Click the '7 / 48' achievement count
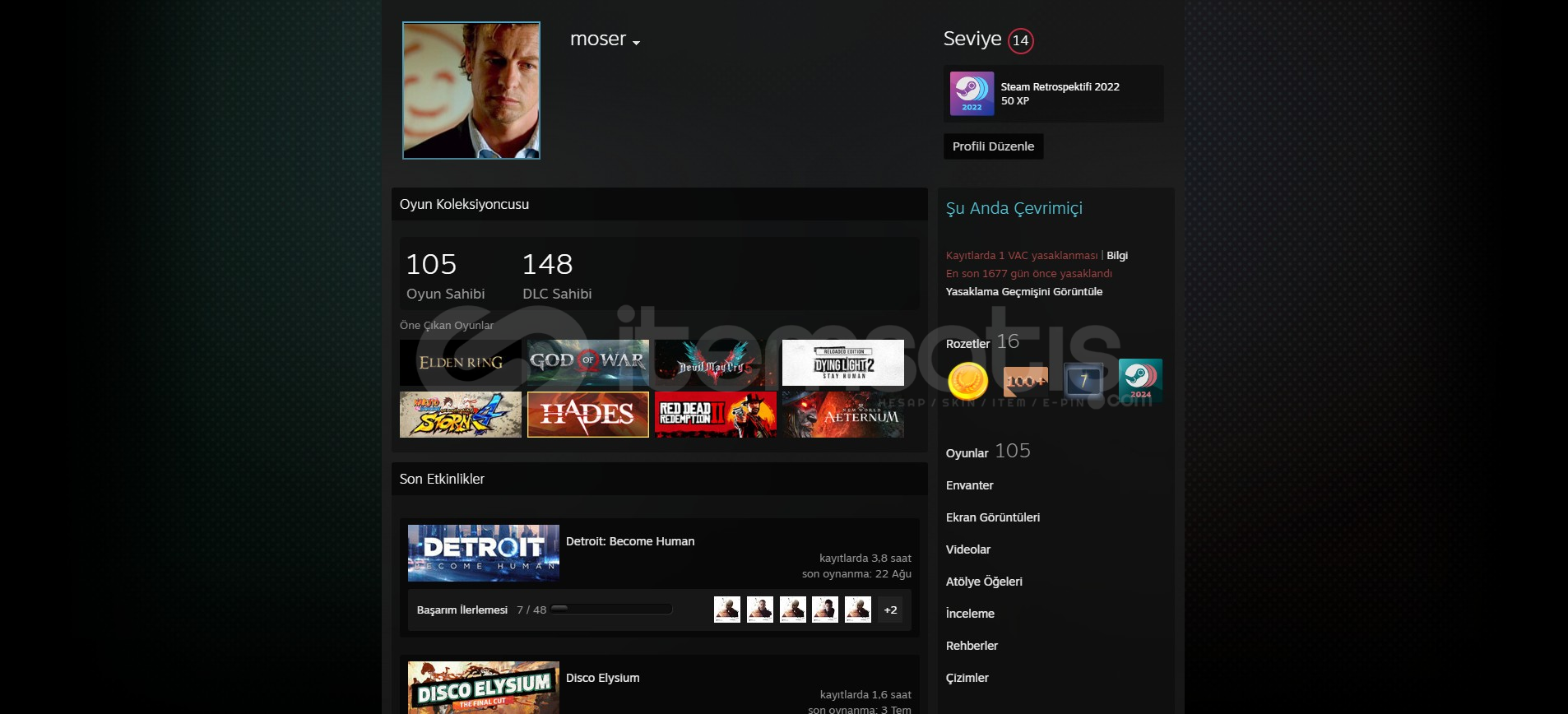 pos(531,610)
